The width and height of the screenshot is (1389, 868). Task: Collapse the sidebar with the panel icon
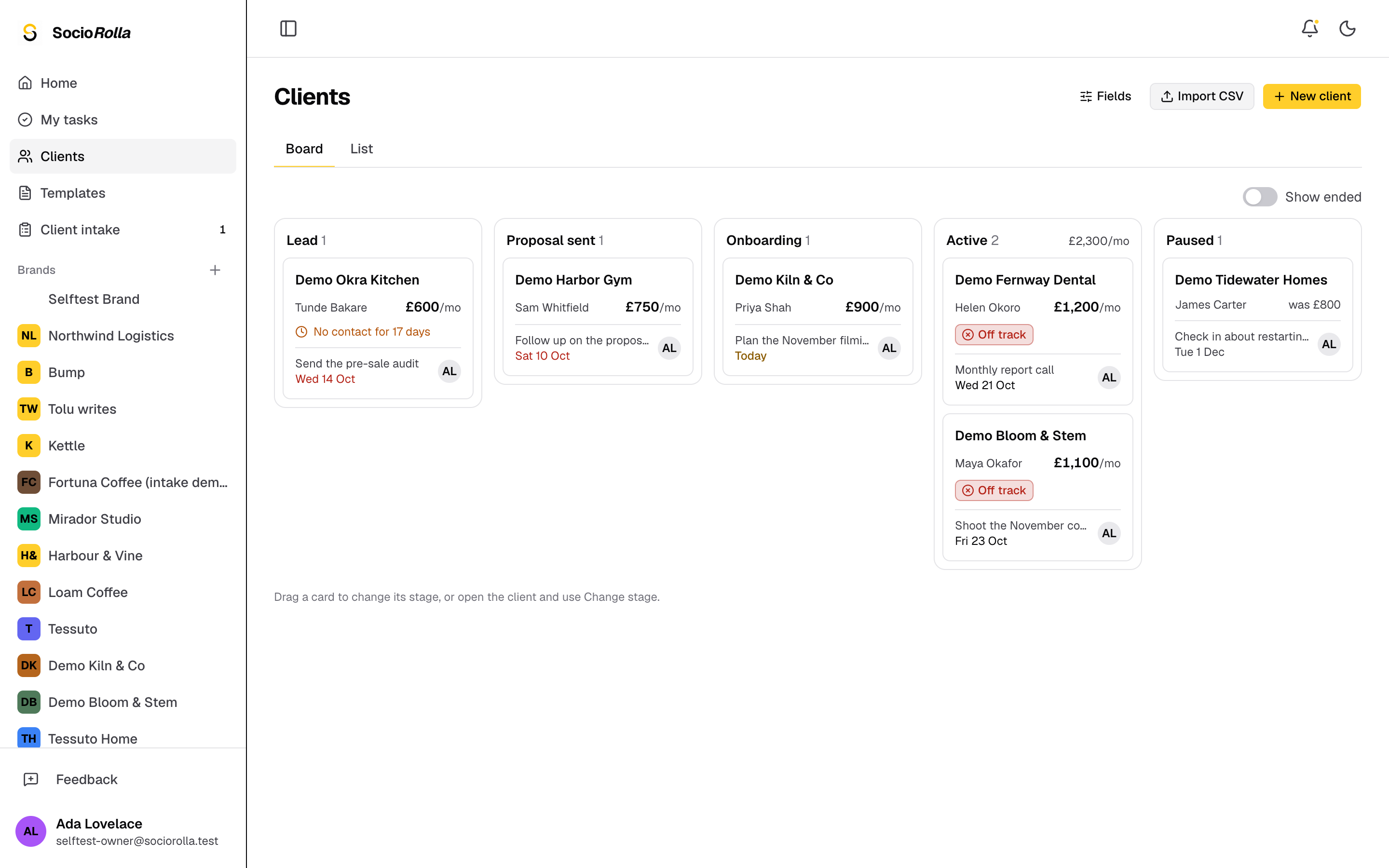tap(288, 29)
